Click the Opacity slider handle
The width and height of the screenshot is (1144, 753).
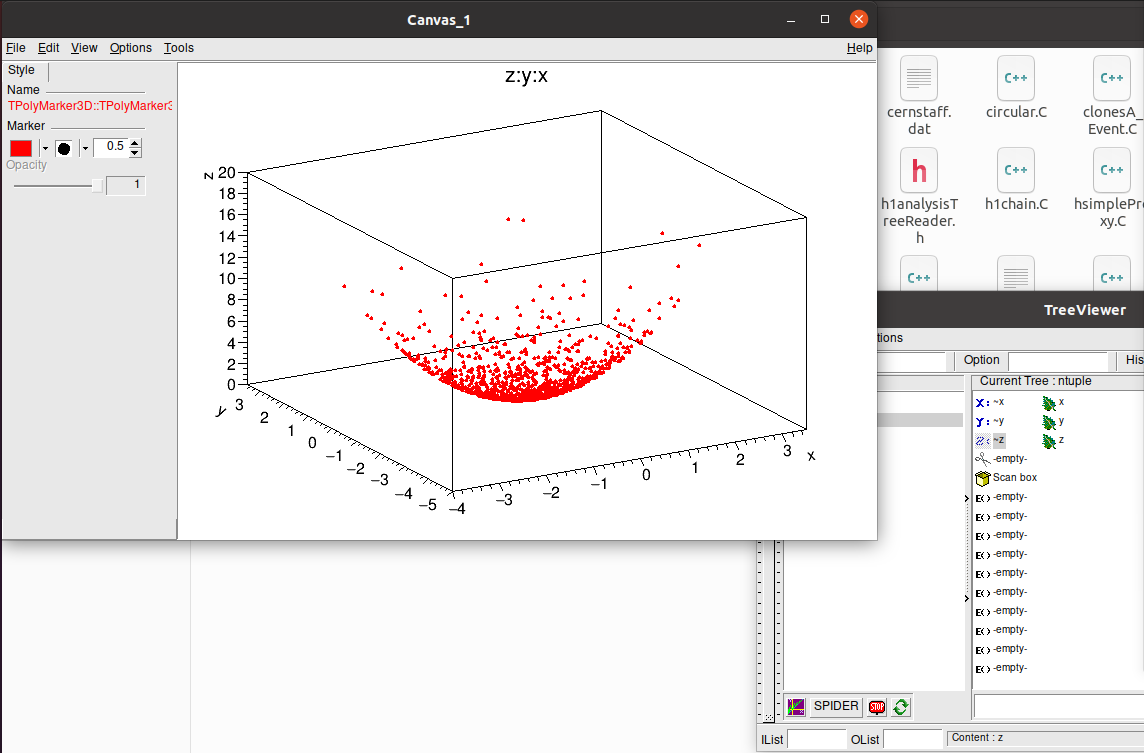pos(97,186)
